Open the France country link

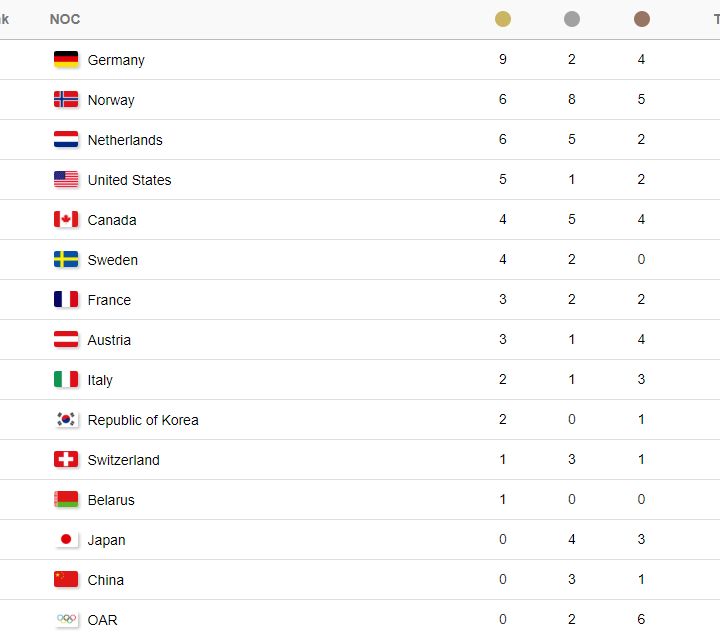point(109,300)
